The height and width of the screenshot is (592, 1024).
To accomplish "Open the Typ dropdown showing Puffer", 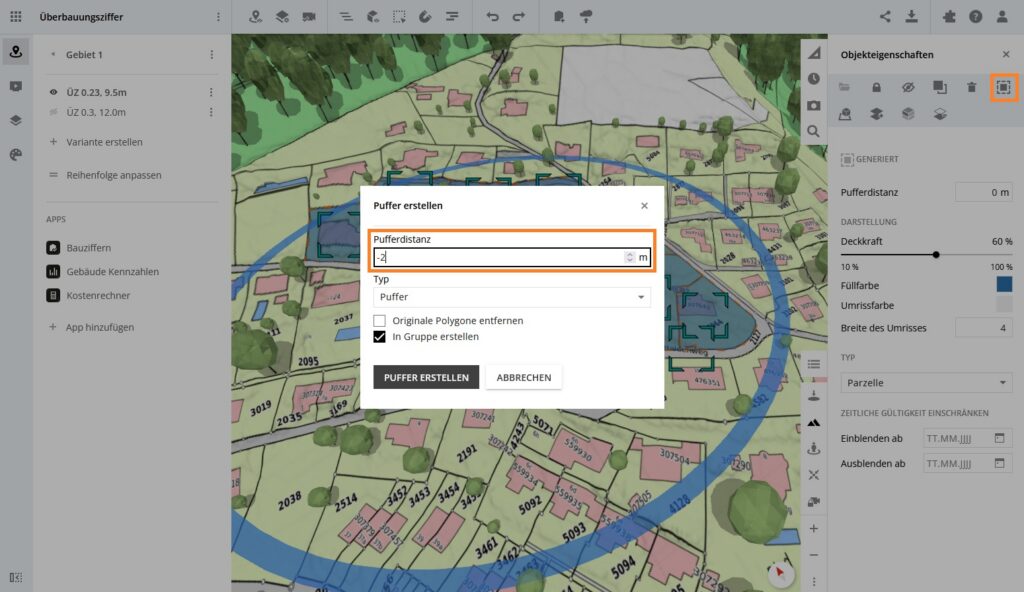I will tap(511, 297).
